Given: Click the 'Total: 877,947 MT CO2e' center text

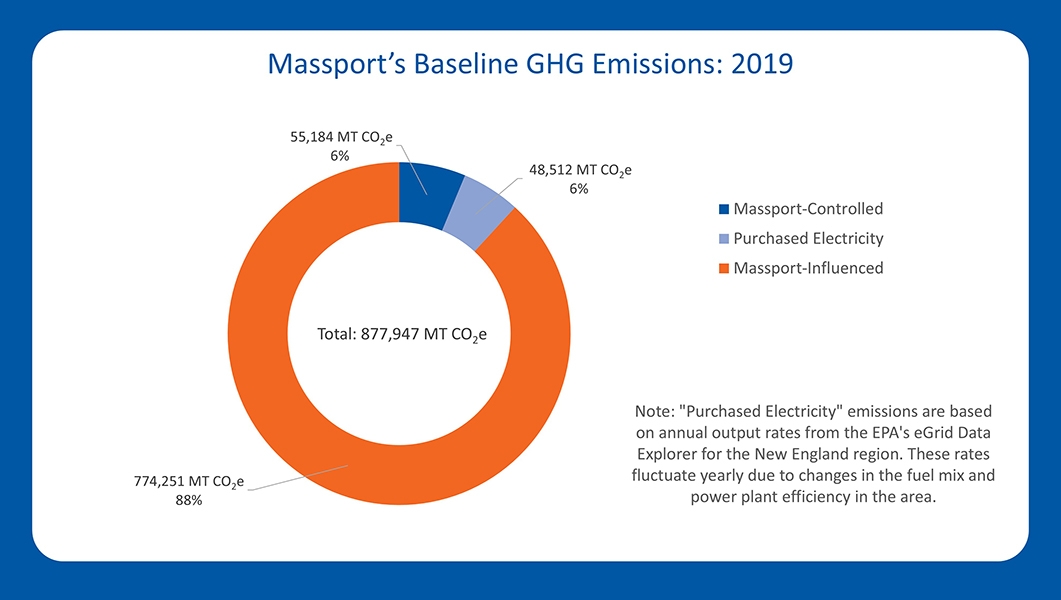Looking at the screenshot, I should 402,334.
